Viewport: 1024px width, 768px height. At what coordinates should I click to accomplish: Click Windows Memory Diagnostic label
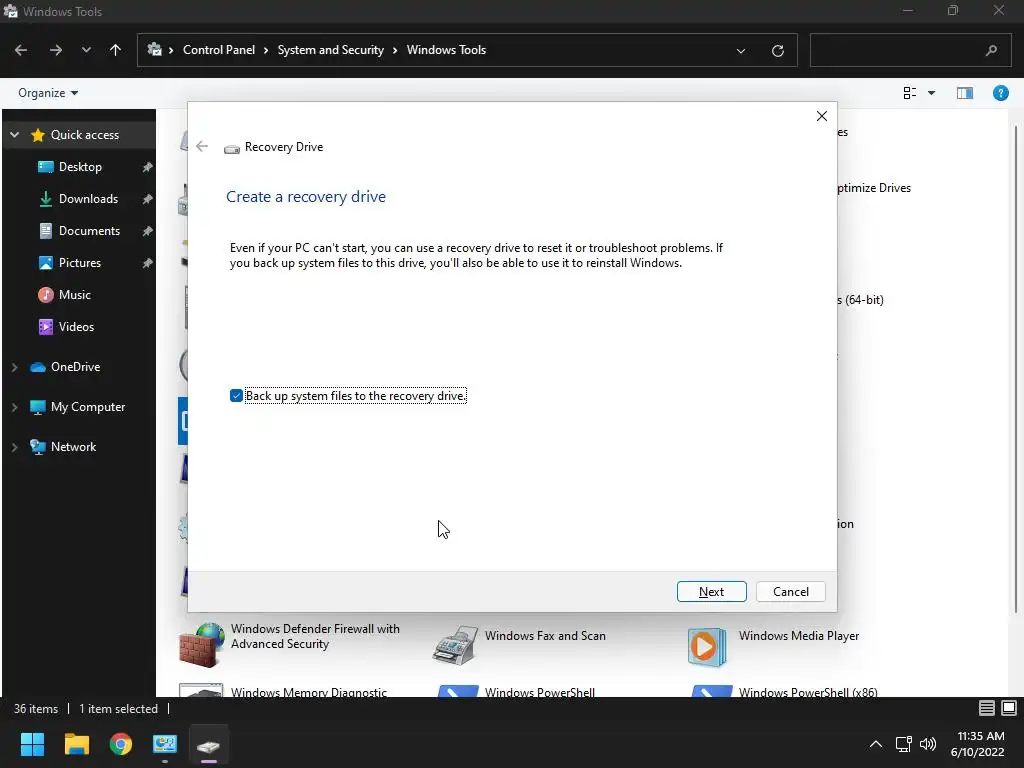(x=309, y=692)
